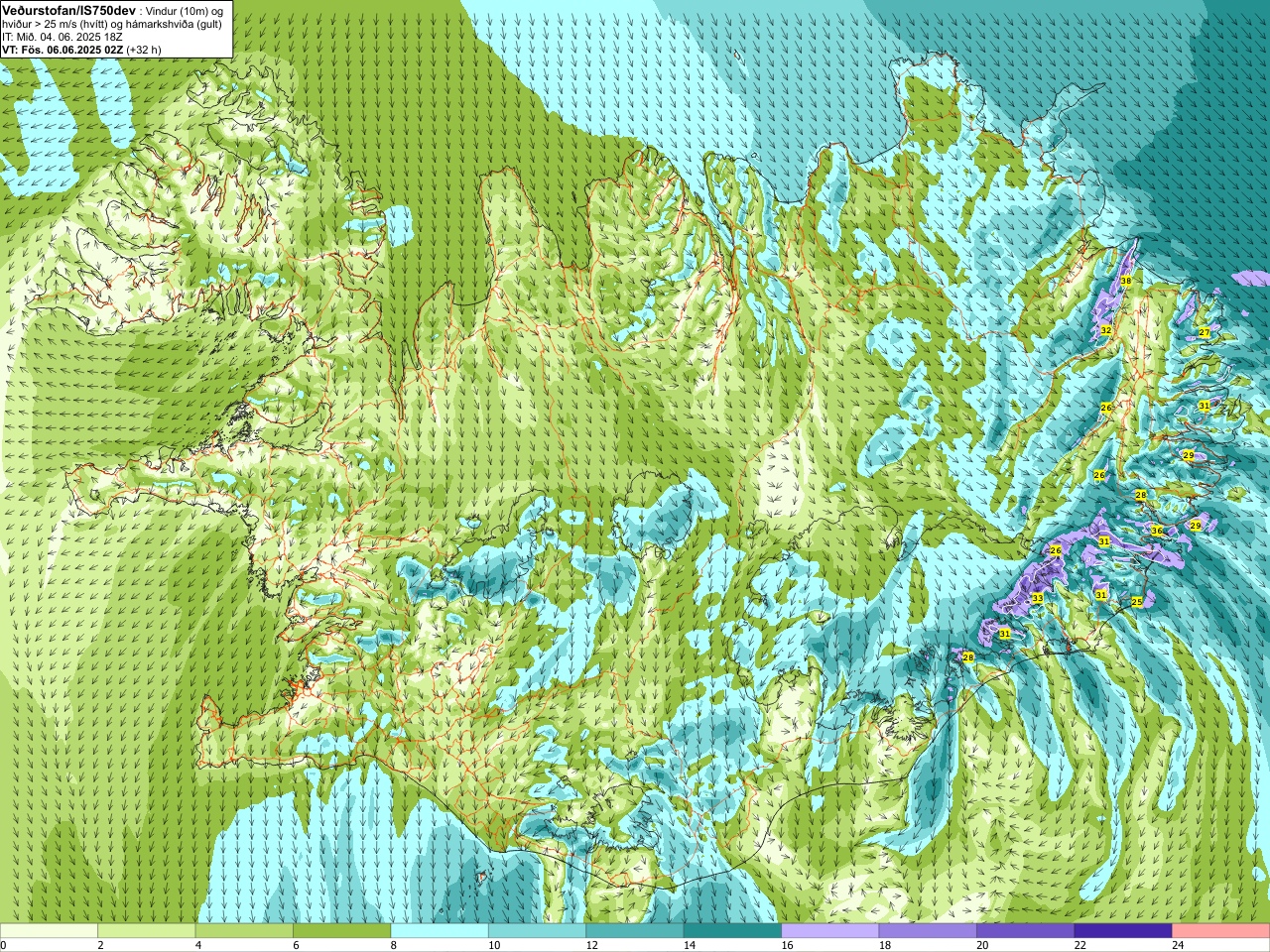Click the VT: Fös. 06.06.2025 02Z line
The height and width of the screenshot is (952, 1270).
point(63,49)
